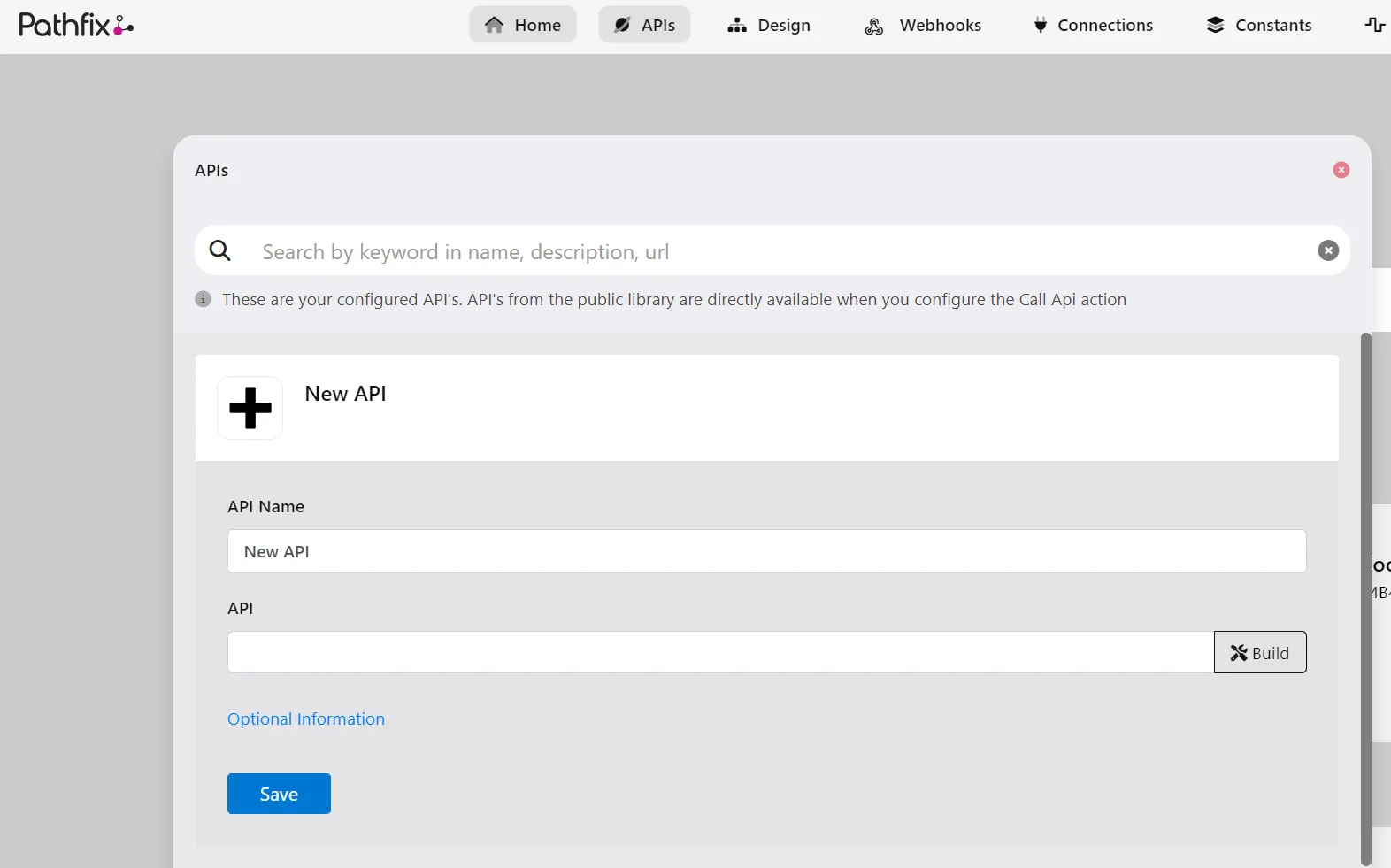Click the APIs dialog title text
The height and width of the screenshot is (868, 1391).
211,170
